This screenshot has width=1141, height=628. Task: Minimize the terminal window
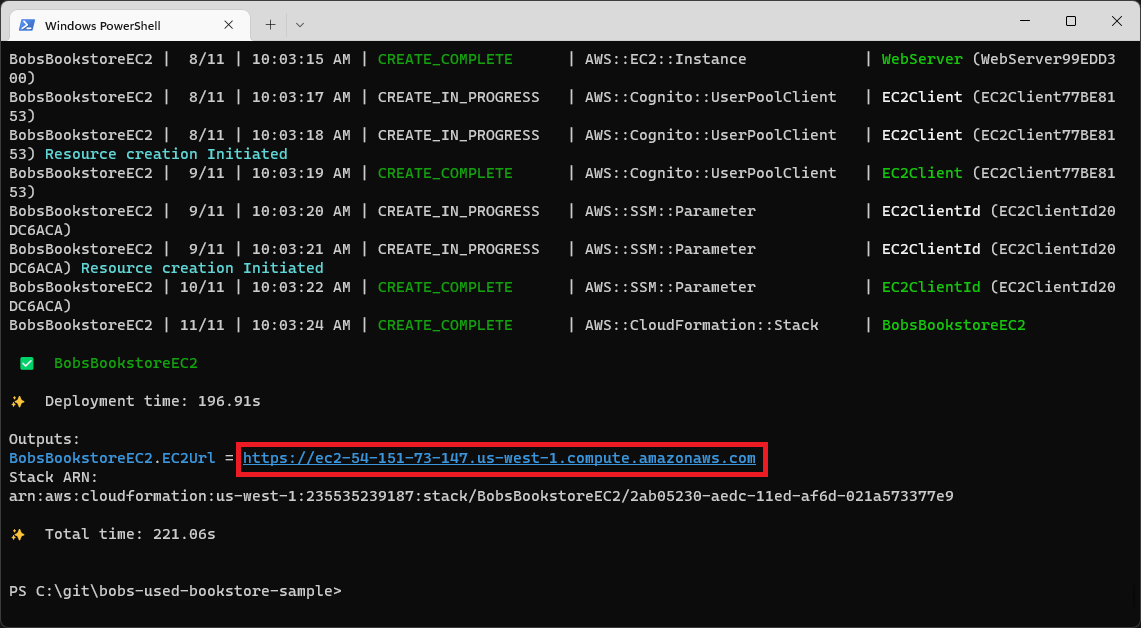[x=1025, y=21]
